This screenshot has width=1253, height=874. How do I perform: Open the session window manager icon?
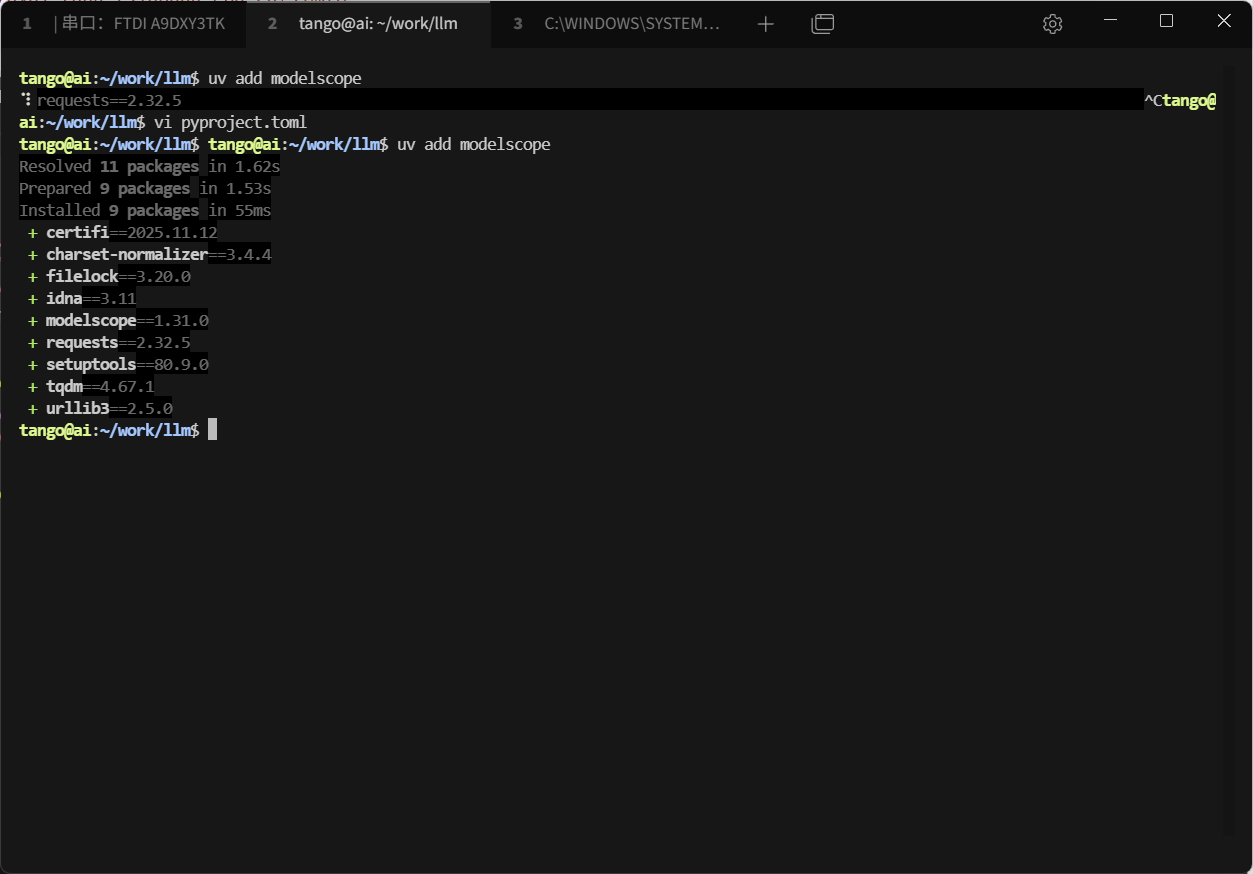point(822,24)
